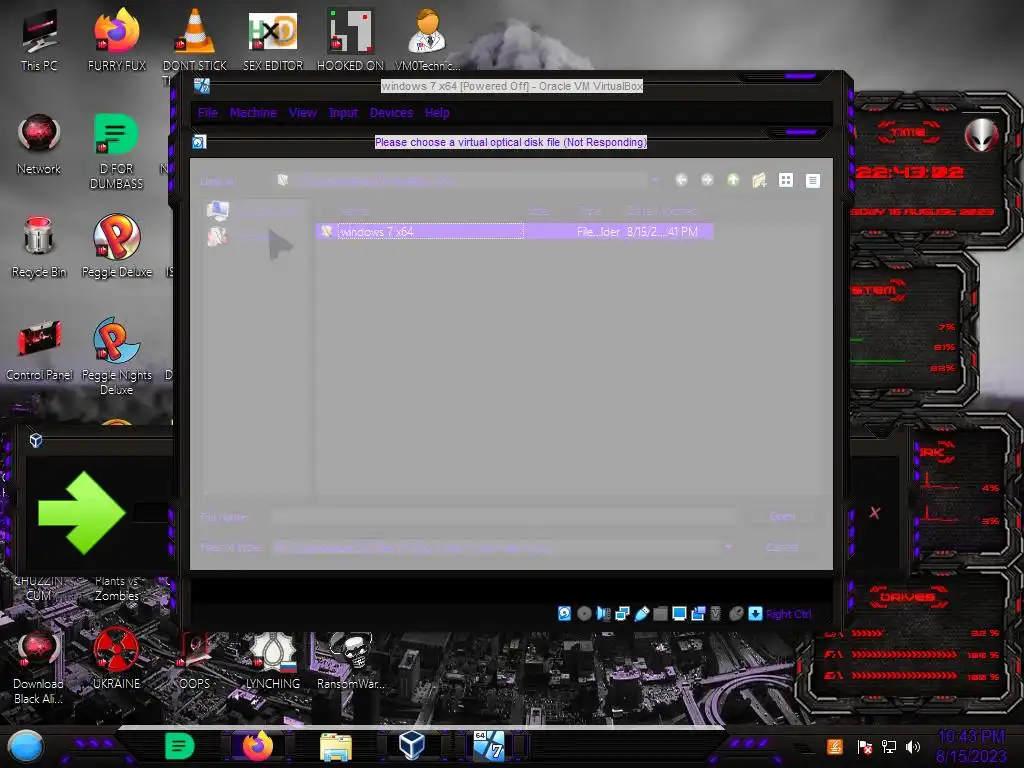1024x768 pixels.
Task: Click the mouse integration status icon
Action: point(736,614)
